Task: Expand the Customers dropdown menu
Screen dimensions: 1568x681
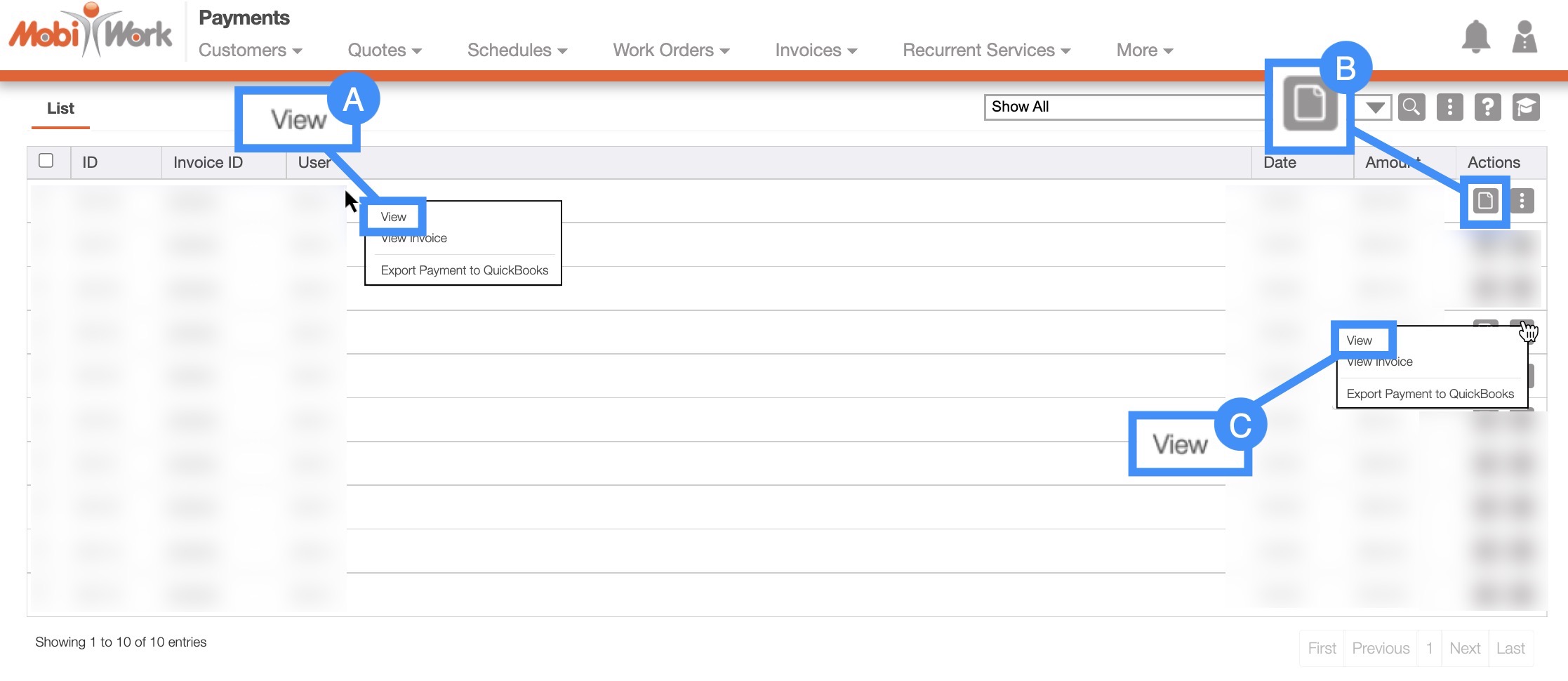Action: click(x=250, y=51)
